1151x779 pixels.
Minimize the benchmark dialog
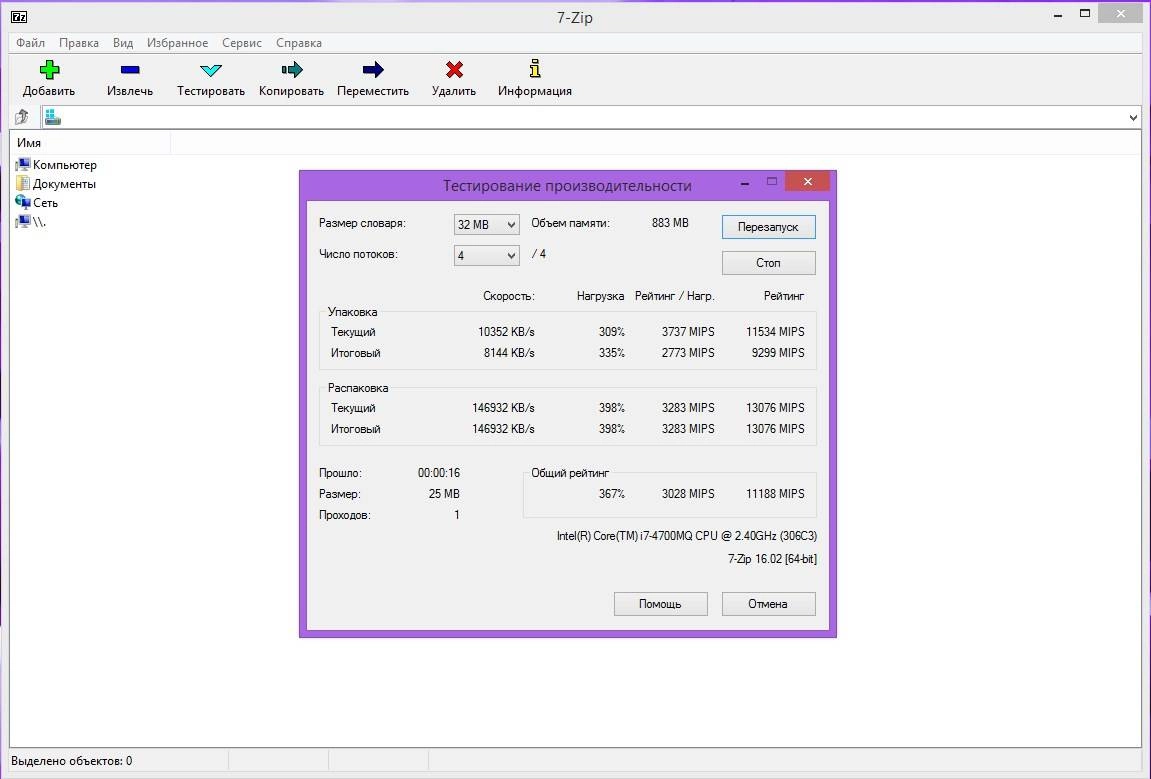click(x=745, y=182)
